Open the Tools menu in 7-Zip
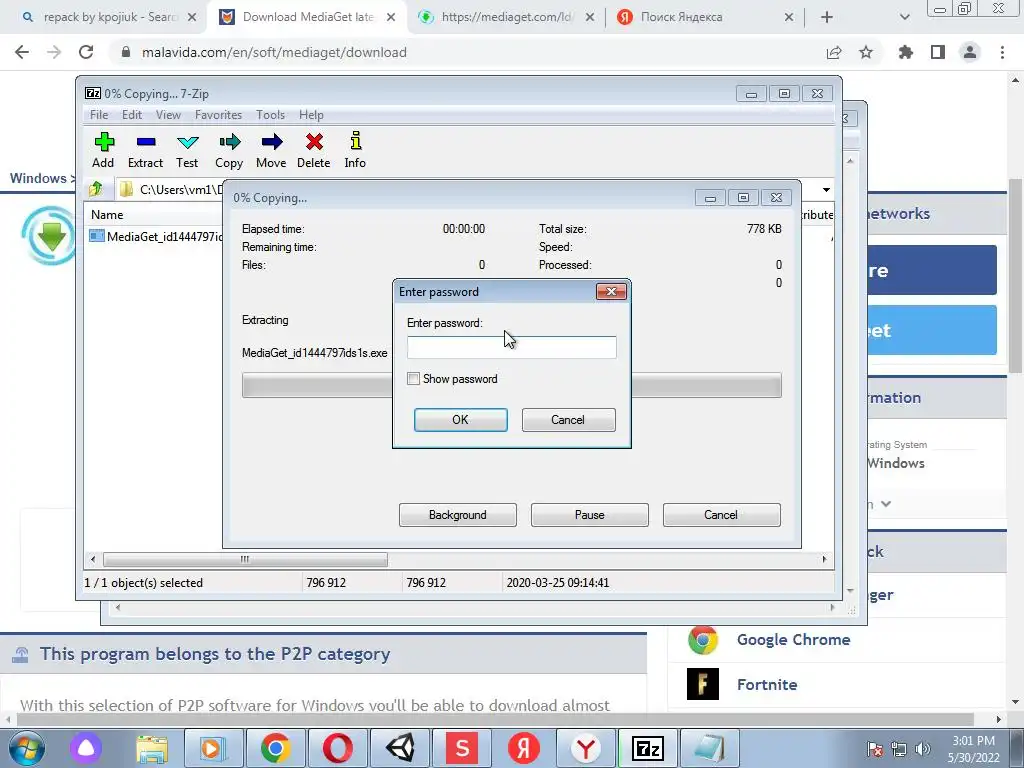 pyautogui.click(x=270, y=115)
